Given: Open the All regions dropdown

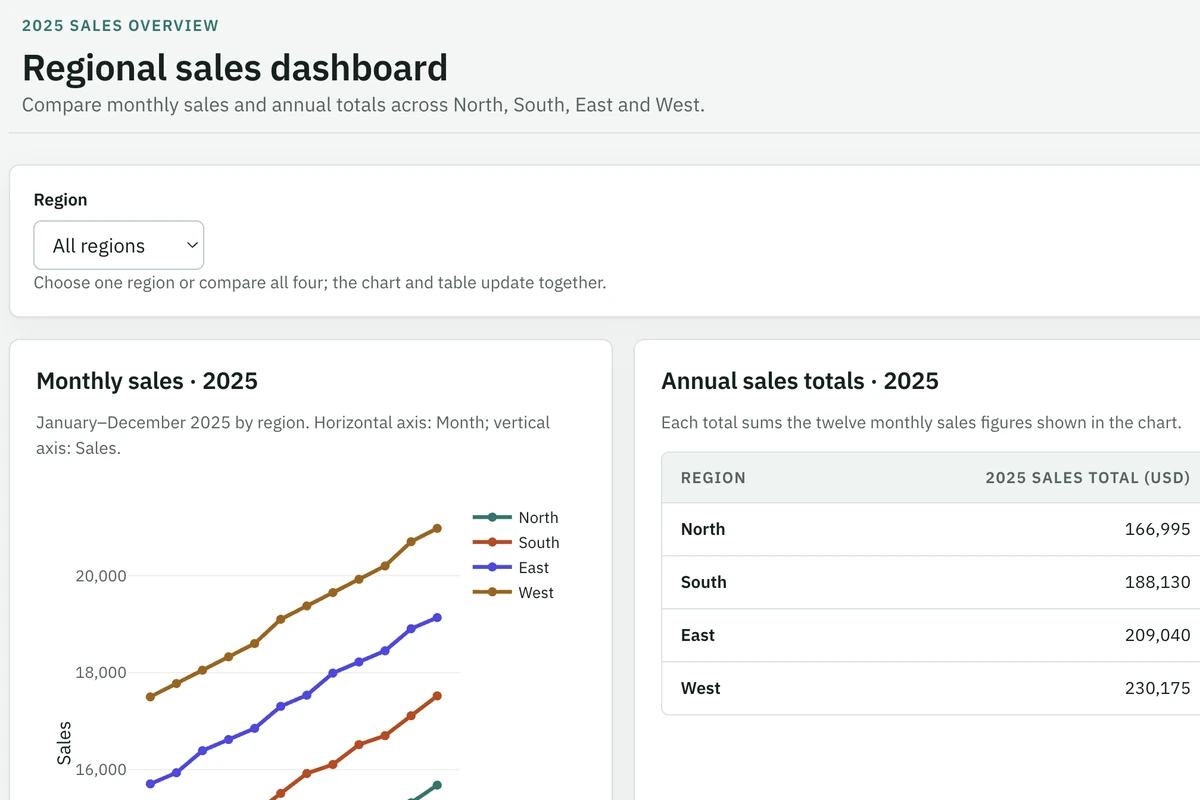Looking at the screenshot, I should [118, 245].
